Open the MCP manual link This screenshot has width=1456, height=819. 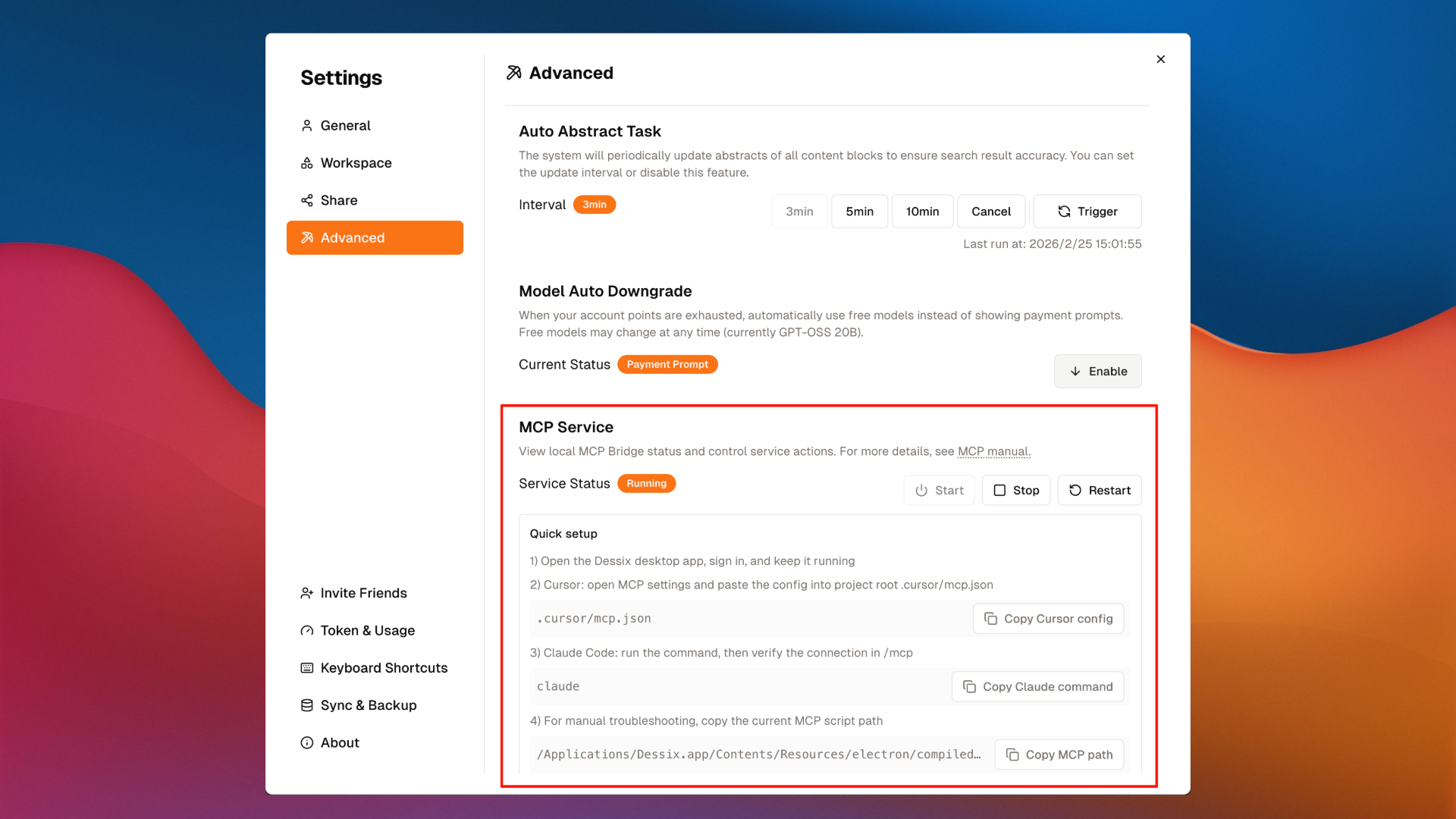[994, 451]
